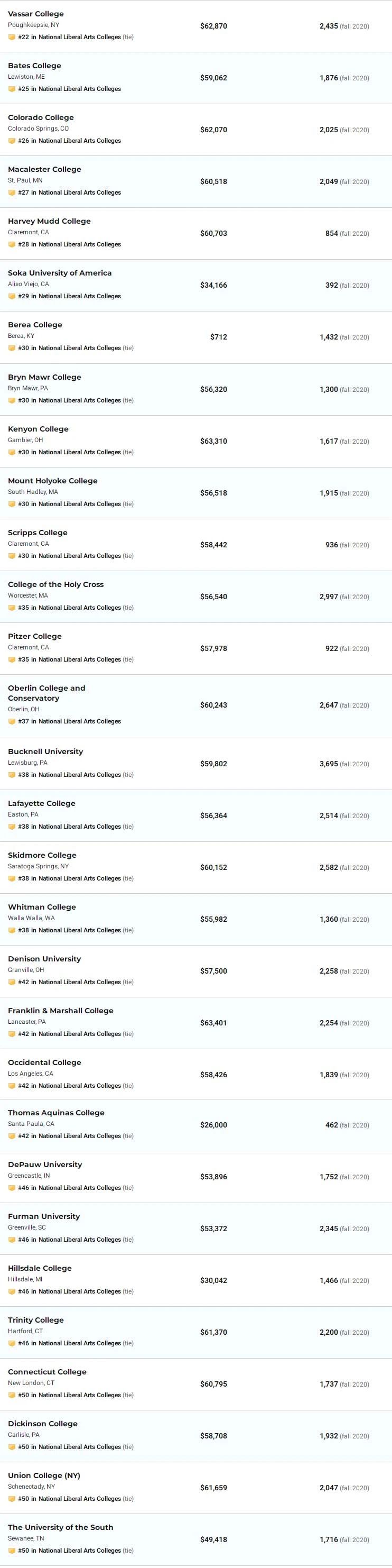This screenshot has height=1568, width=392.
Task: Open the Macalester College page
Action: (44, 169)
